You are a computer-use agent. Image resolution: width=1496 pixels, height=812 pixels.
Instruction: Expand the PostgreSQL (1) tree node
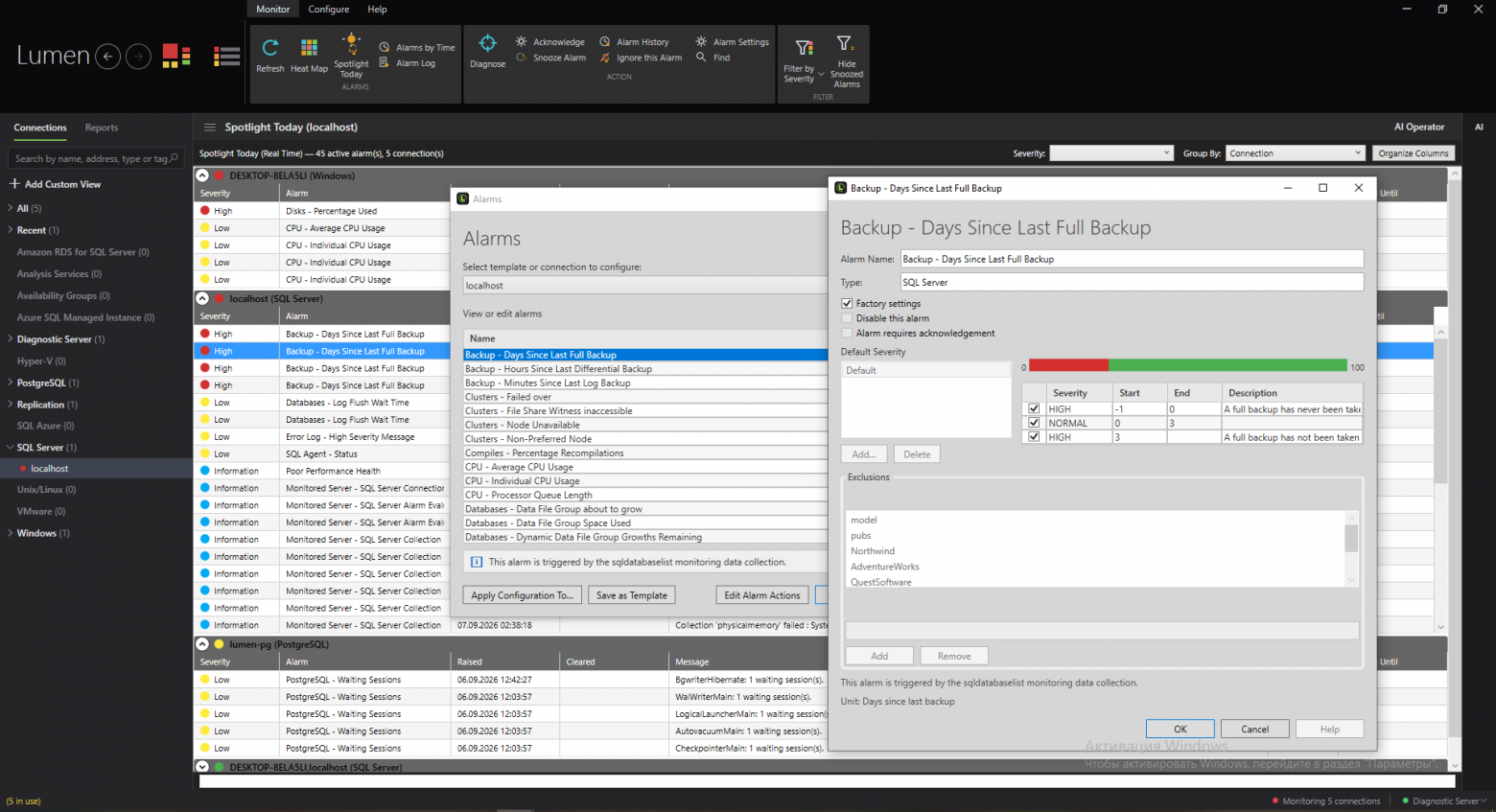[x=10, y=383]
